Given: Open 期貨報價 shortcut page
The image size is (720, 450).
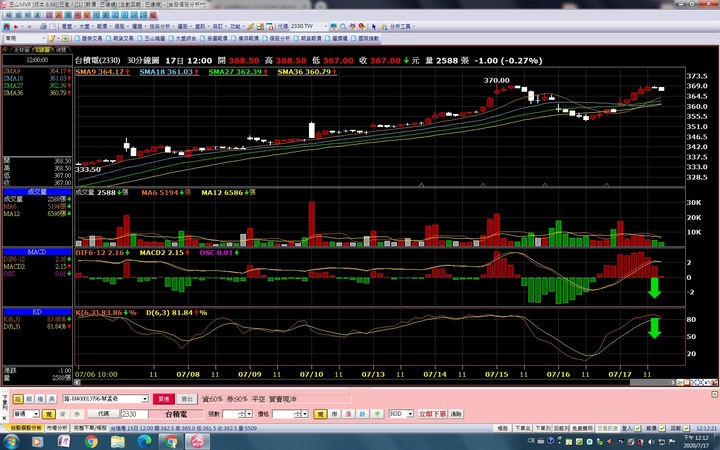Looking at the screenshot, I should point(307,39).
